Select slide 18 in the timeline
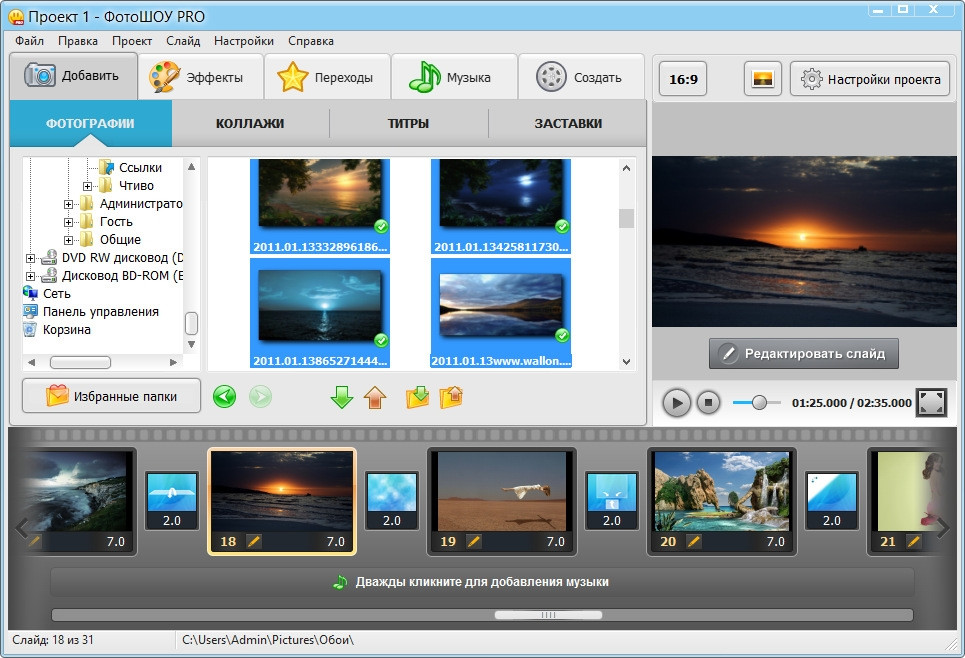The height and width of the screenshot is (658, 965). (282, 501)
